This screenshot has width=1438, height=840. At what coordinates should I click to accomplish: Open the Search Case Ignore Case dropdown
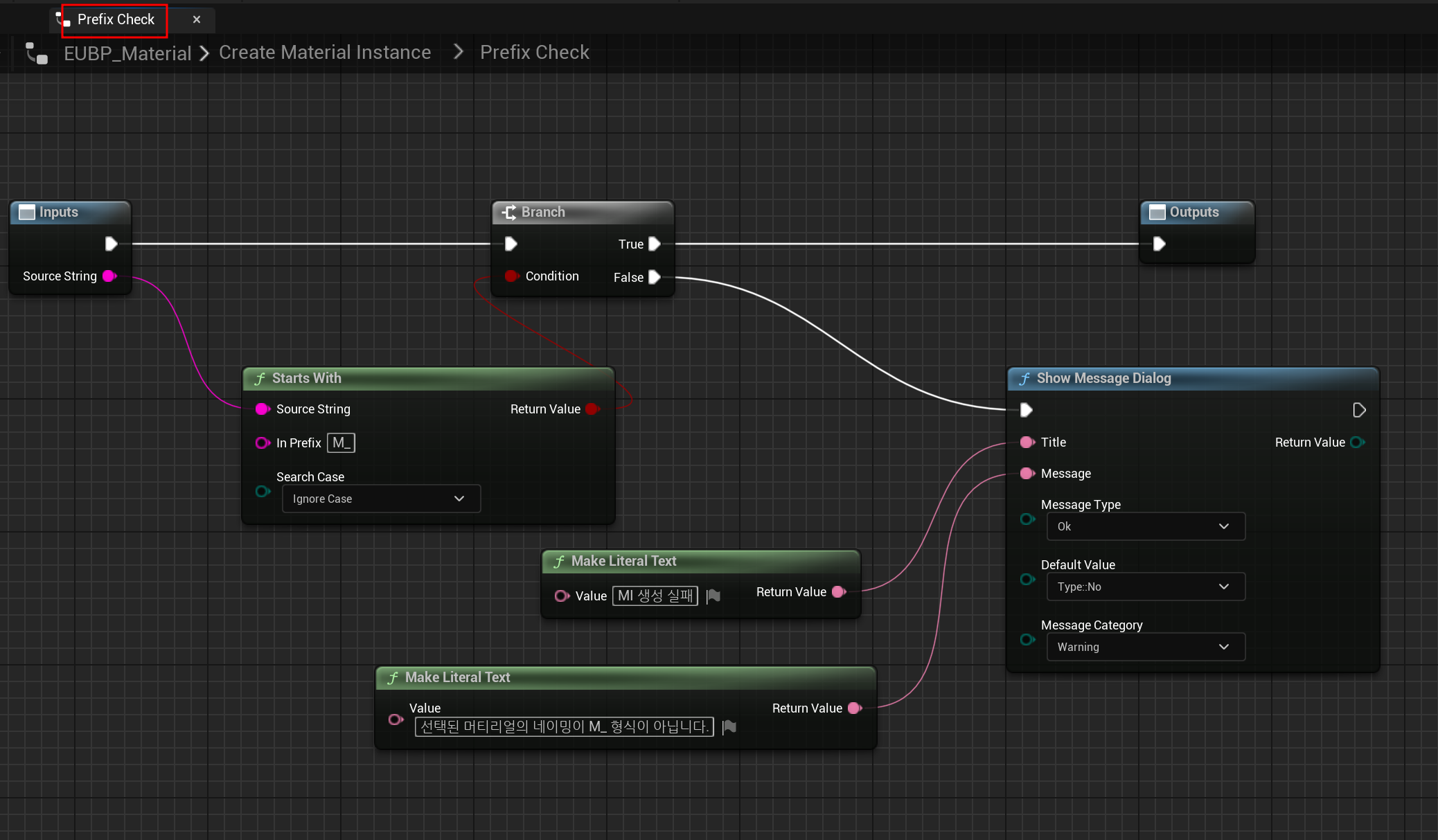coord(381,499)
